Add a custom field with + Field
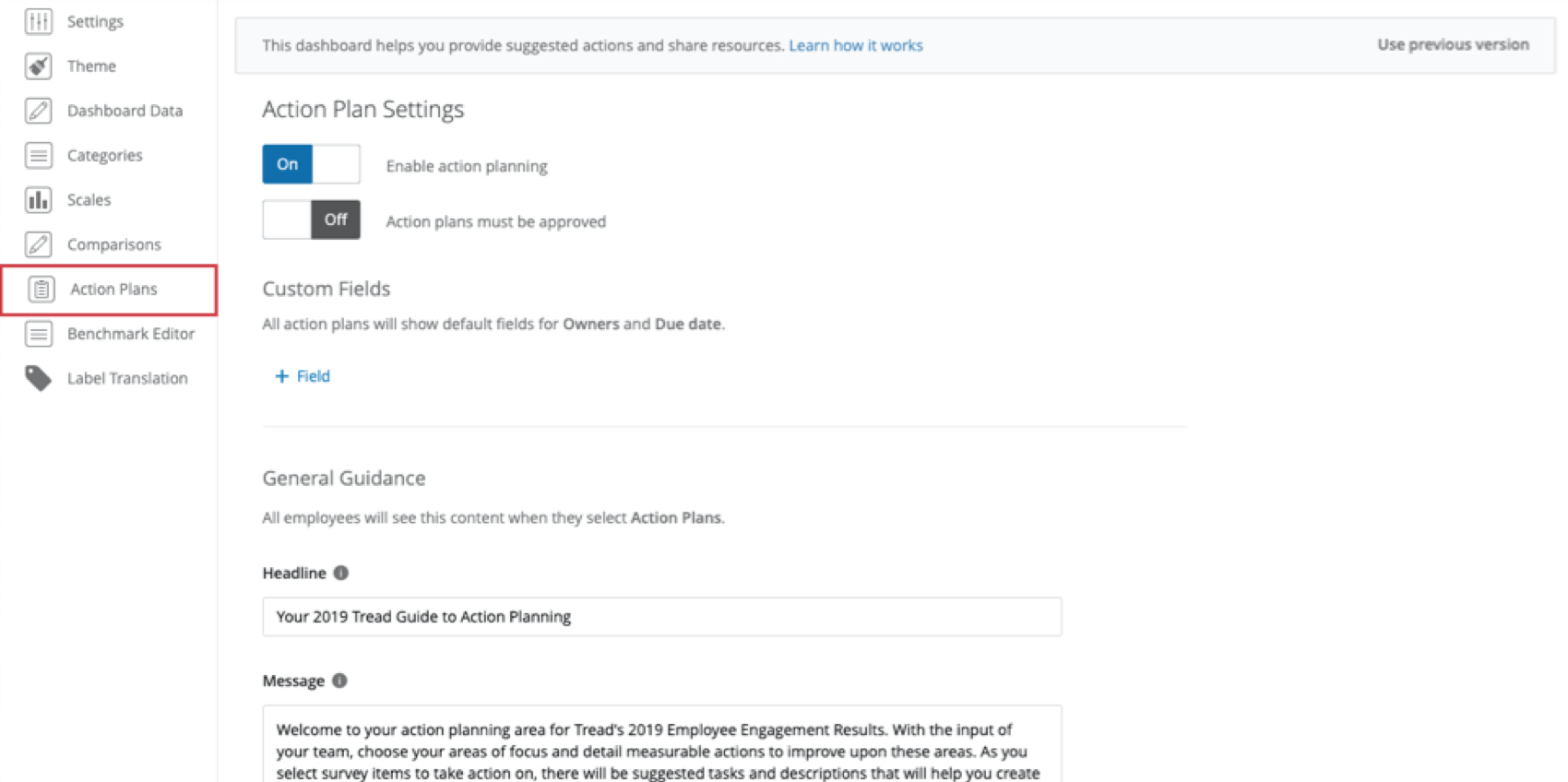Viewport: 1568px width, 782px height. pyautogui.click(x=302, y=375)
